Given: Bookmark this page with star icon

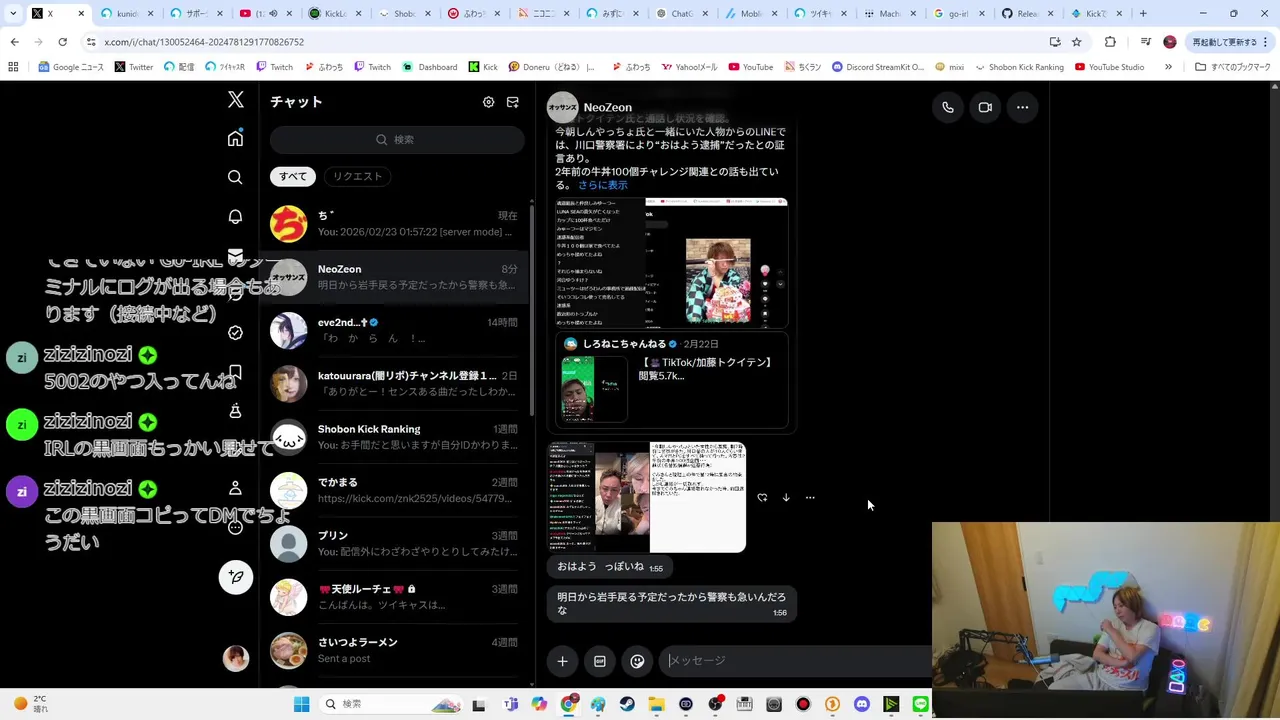Looking at the screenshot, I should coord(1076,42).
